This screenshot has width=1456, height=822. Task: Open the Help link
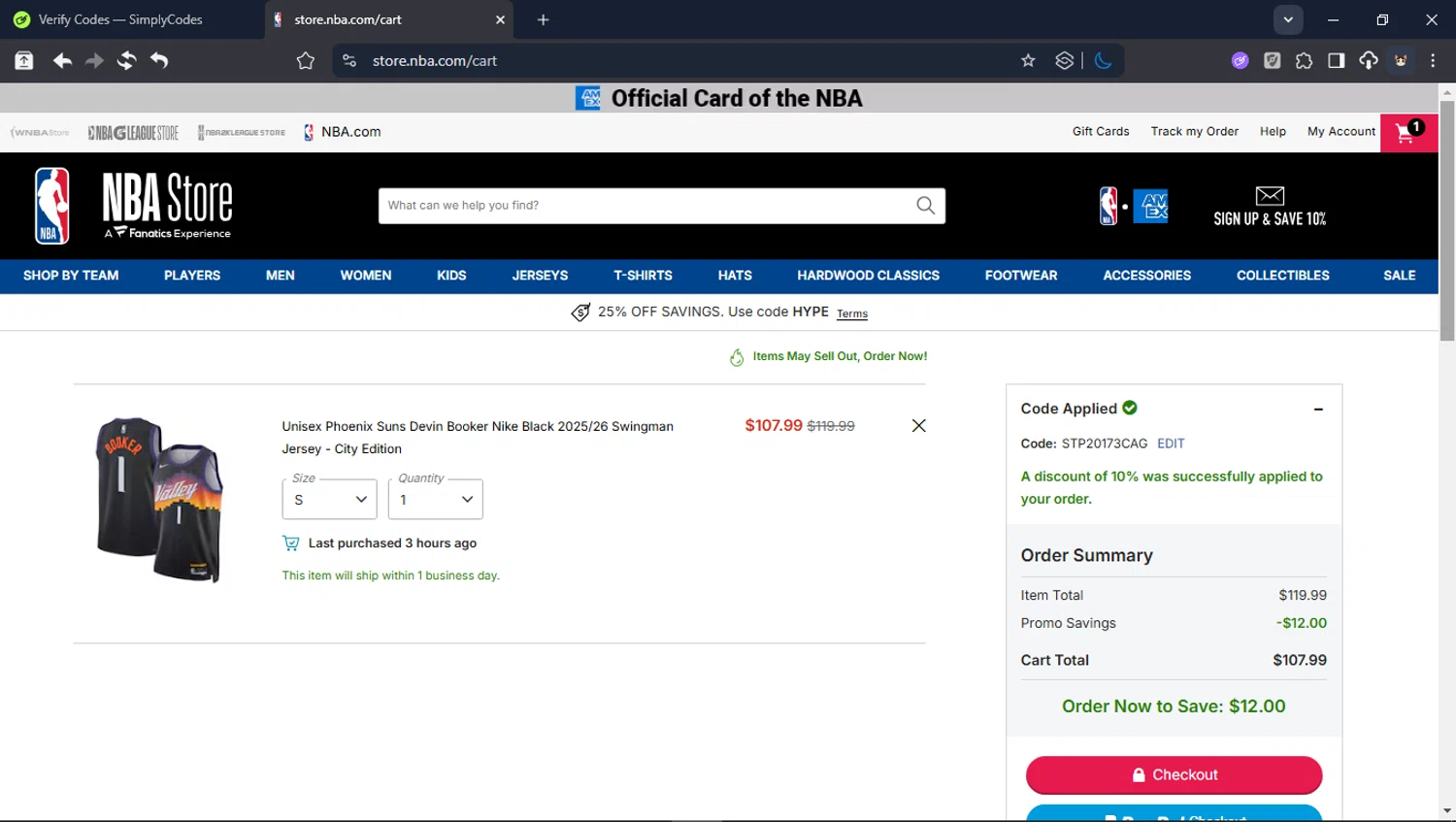pos(1273,132)
